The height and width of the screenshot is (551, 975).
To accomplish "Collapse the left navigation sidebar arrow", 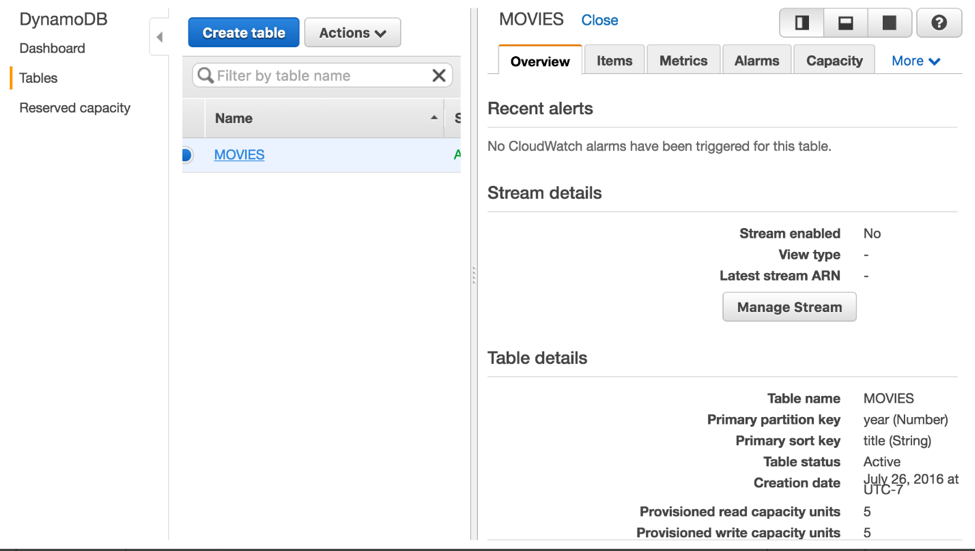I will 160,37.
